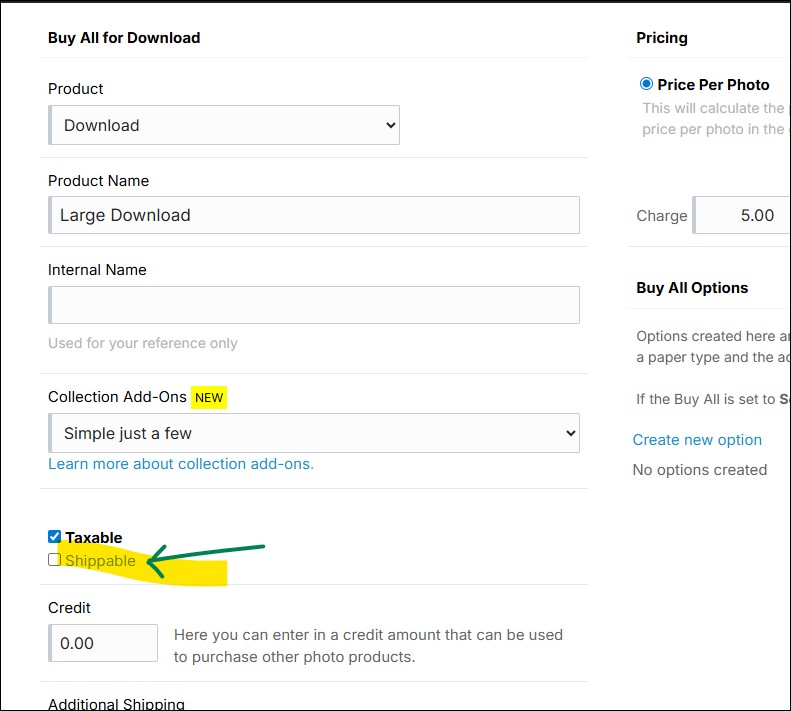The image size is (791, 711).
Task: Click the Buy All Options heading
Action: pos(692,288)
